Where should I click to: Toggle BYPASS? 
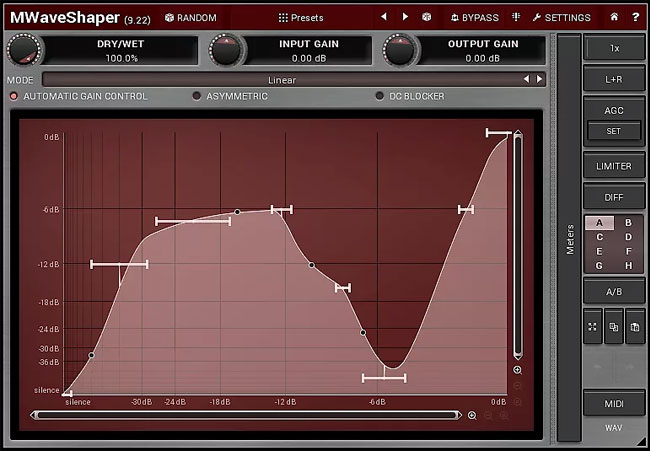(475, 17)
